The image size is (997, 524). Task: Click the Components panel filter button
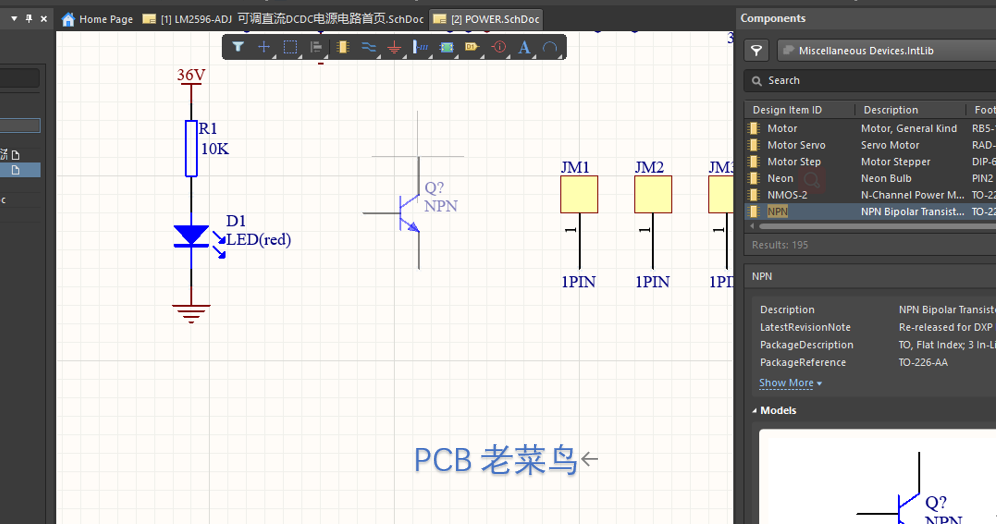coord(758,50)
